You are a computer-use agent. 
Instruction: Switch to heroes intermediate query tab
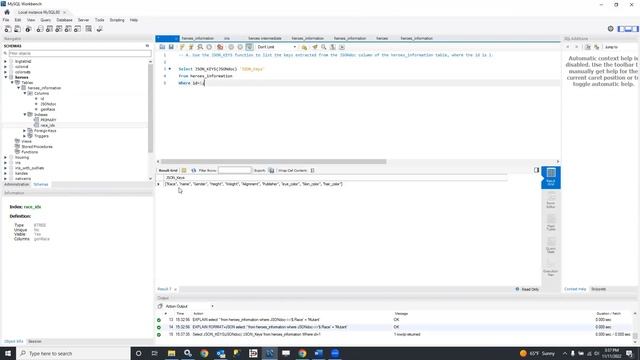point(265,38)
